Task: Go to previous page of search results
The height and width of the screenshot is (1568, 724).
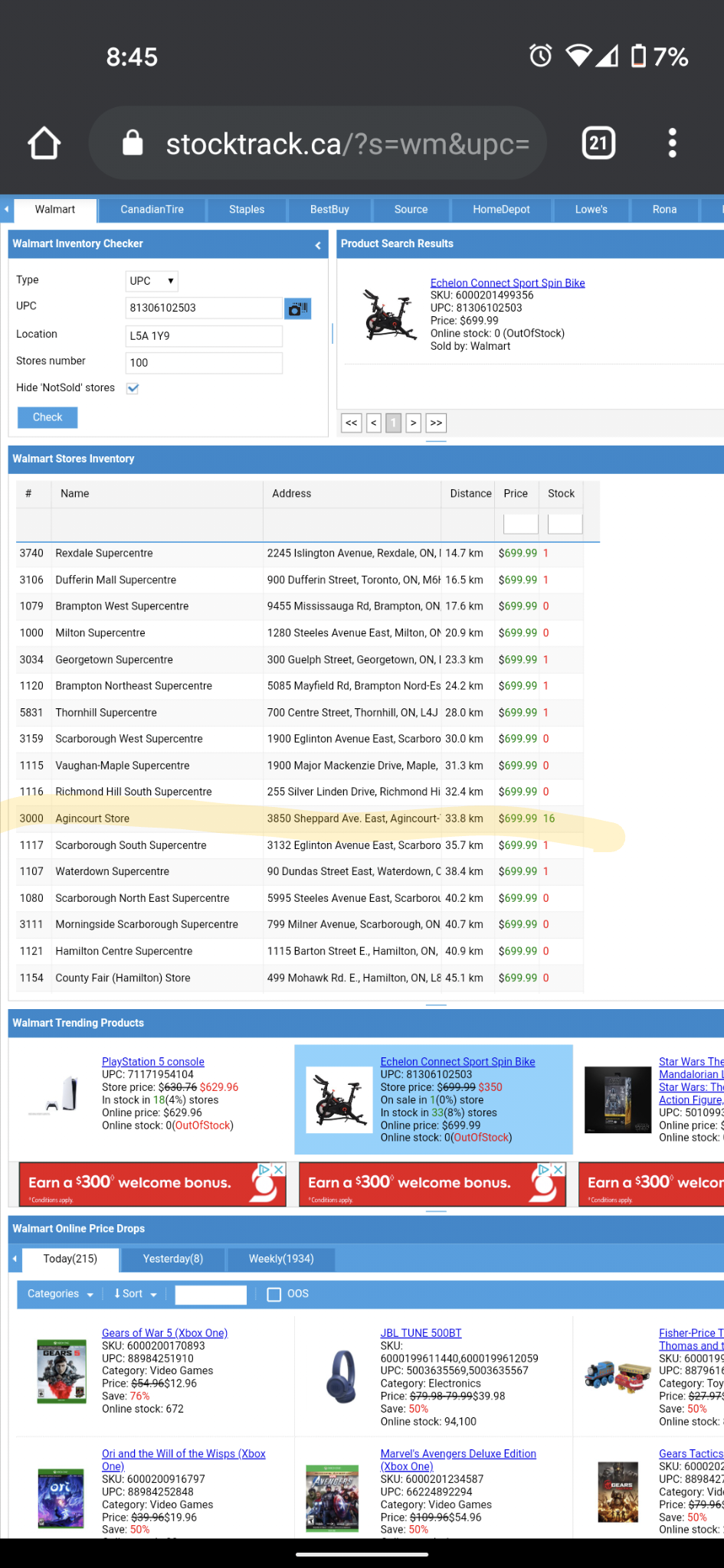Action: click(x=374, y=423)
